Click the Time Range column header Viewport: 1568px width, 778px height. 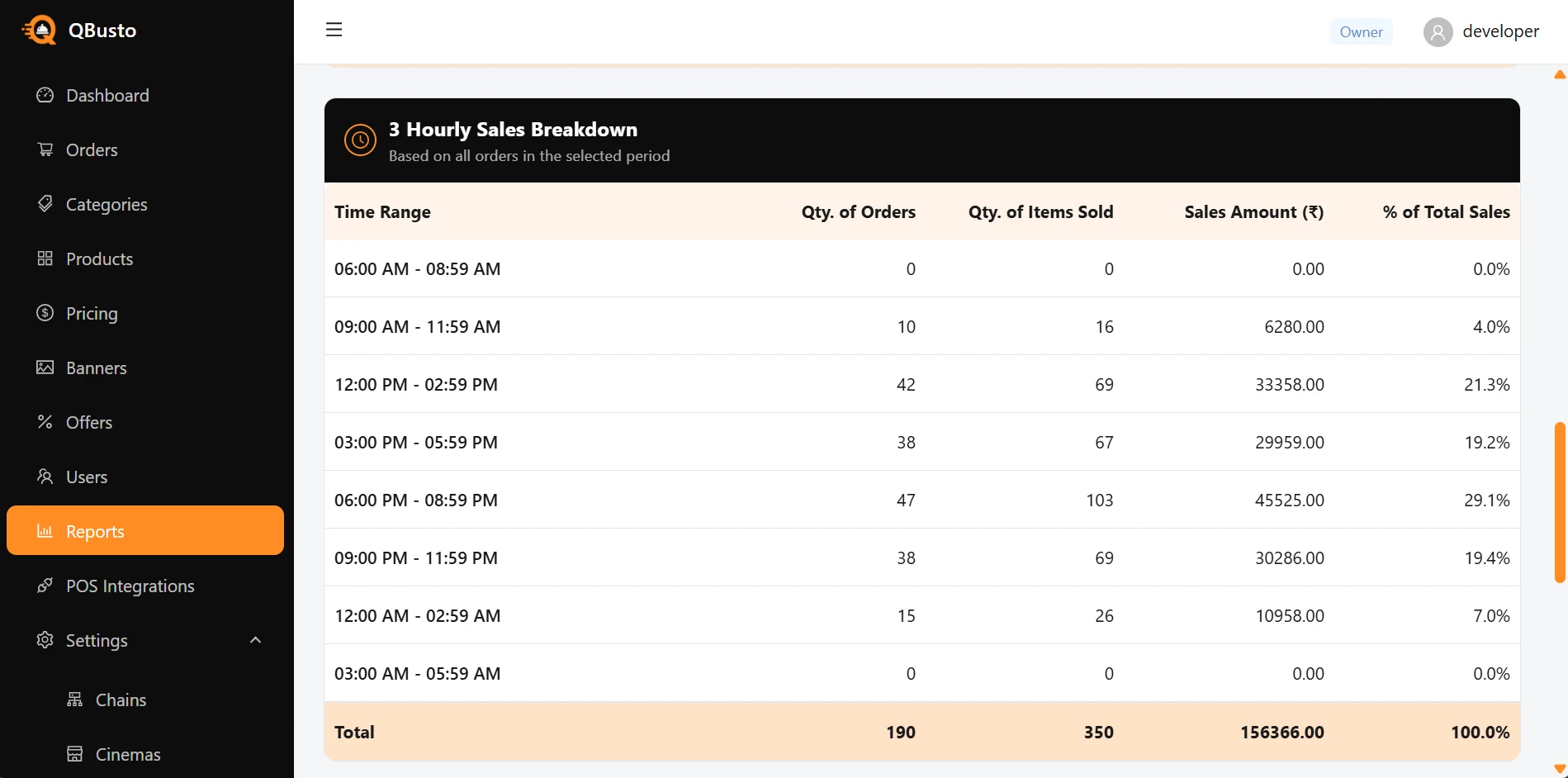tap(382, 212)
